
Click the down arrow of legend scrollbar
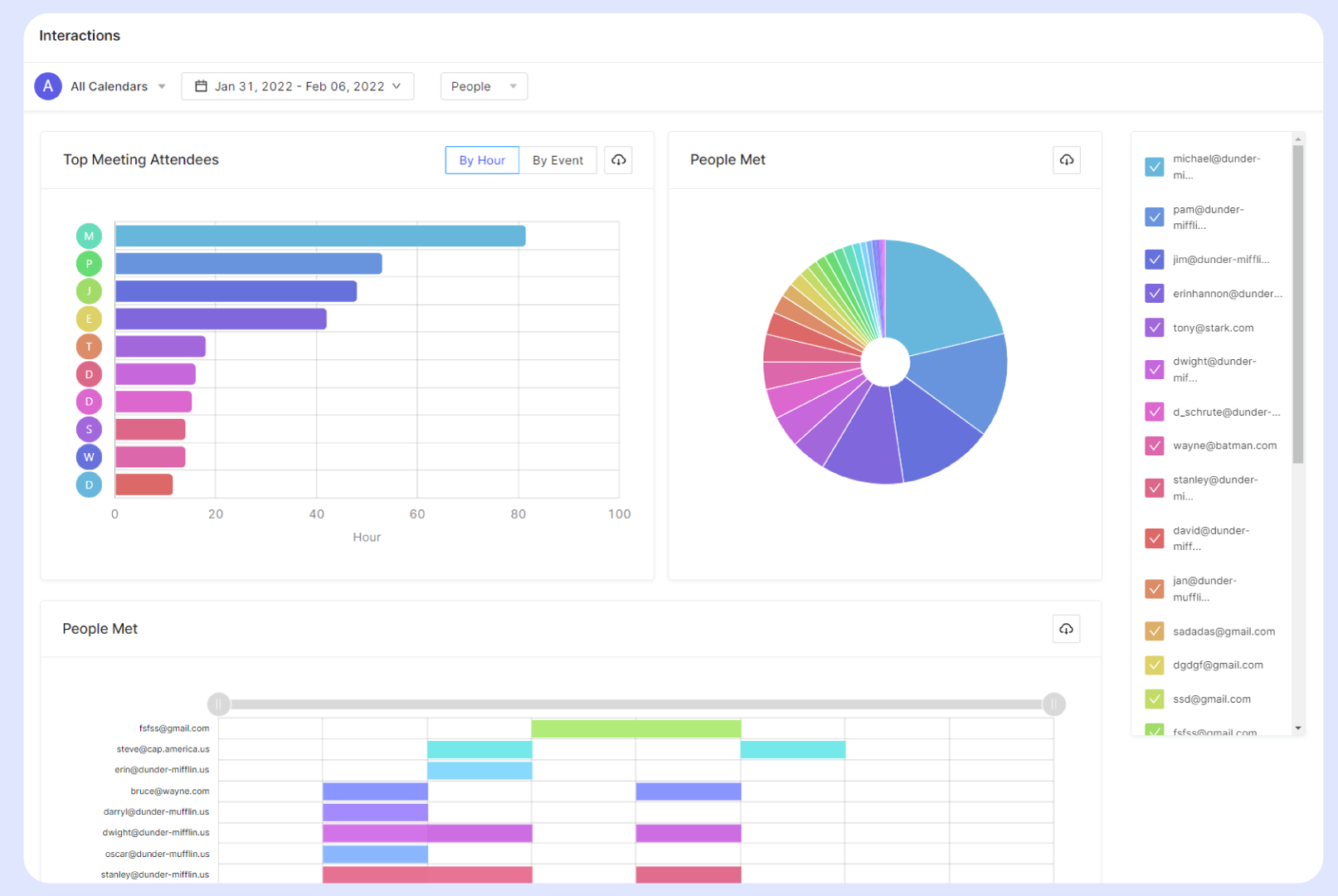pos(1298,728)
